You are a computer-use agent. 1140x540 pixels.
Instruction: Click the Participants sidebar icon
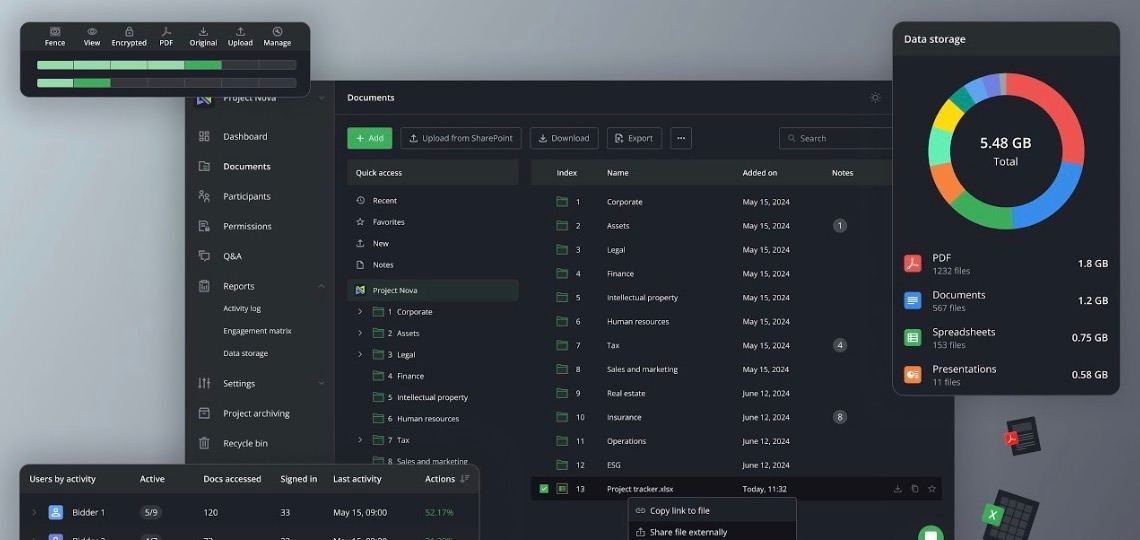tap(204, 196)
